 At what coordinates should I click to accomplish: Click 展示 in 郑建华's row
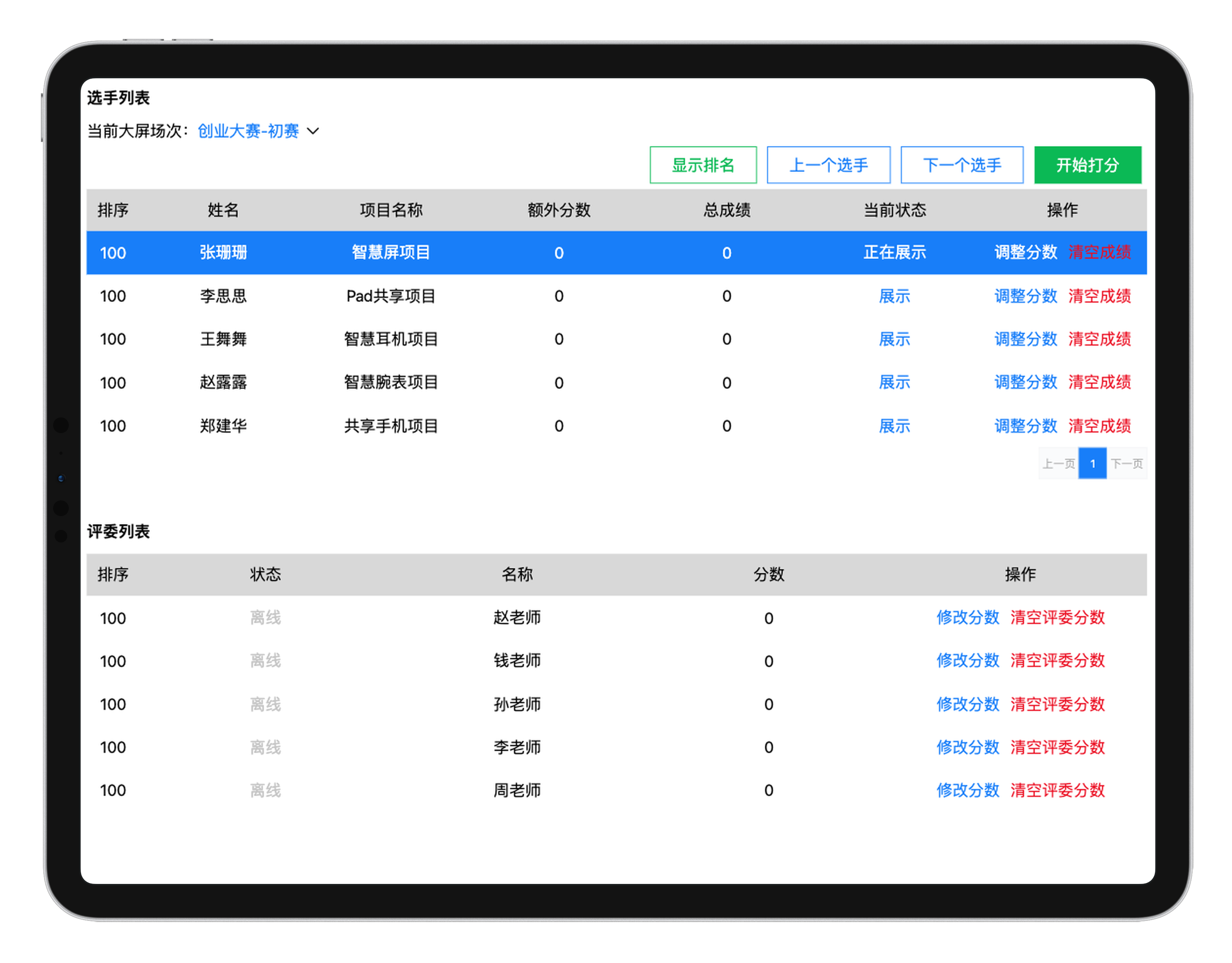click(894, 426)
